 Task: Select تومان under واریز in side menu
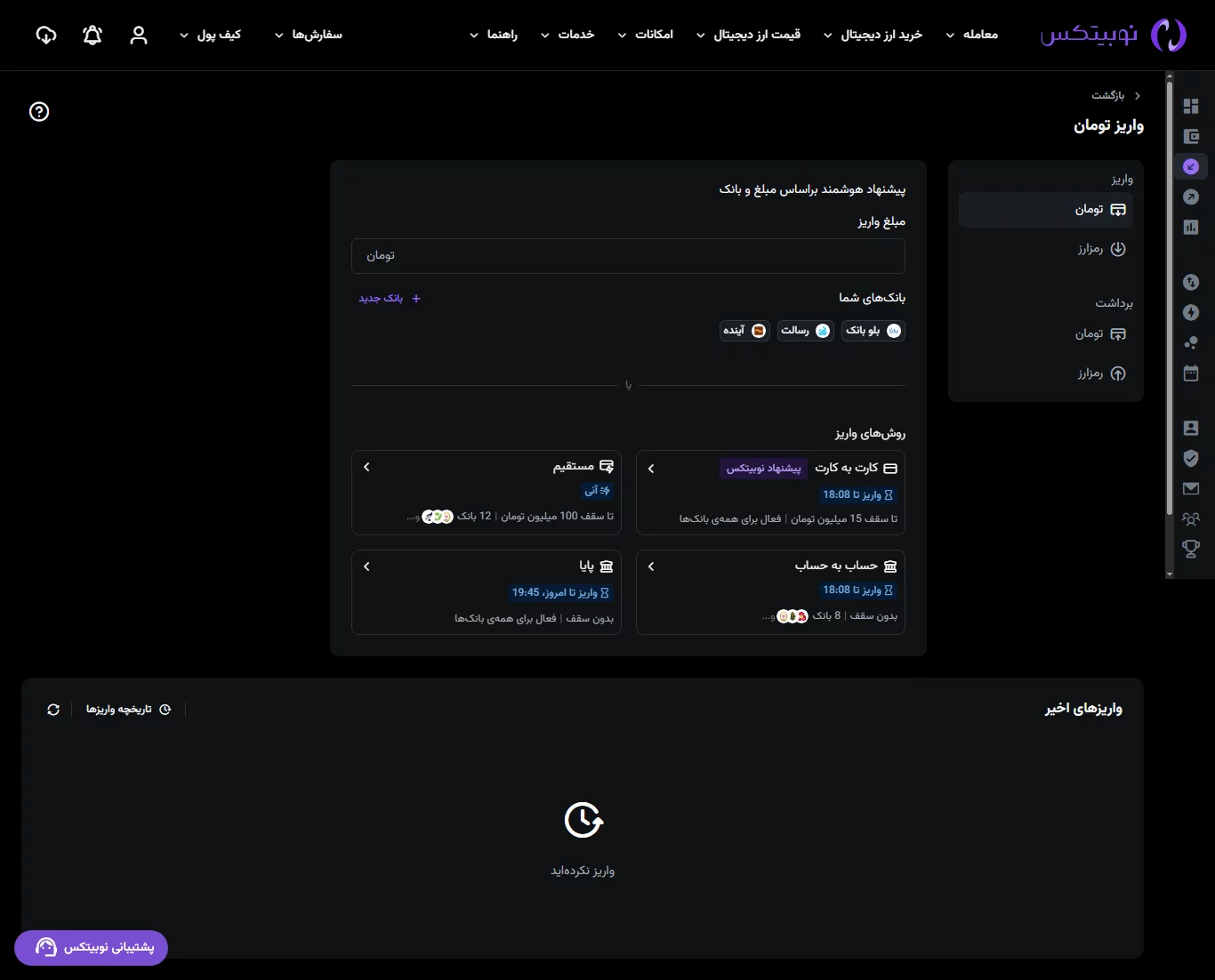click(x=1046, y=210)
